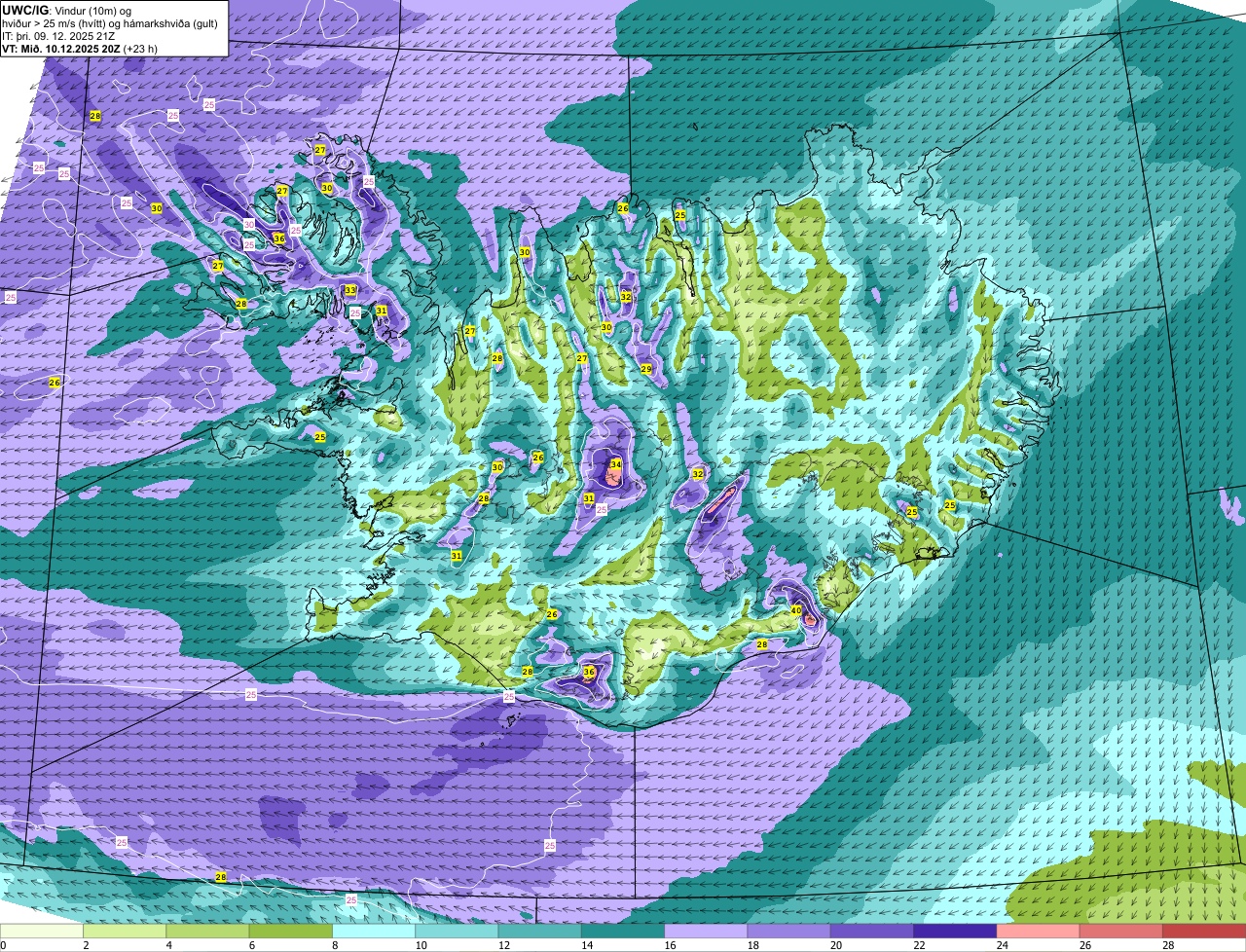Select the pink 24–26 legend swatch

tap(1039, 932)
